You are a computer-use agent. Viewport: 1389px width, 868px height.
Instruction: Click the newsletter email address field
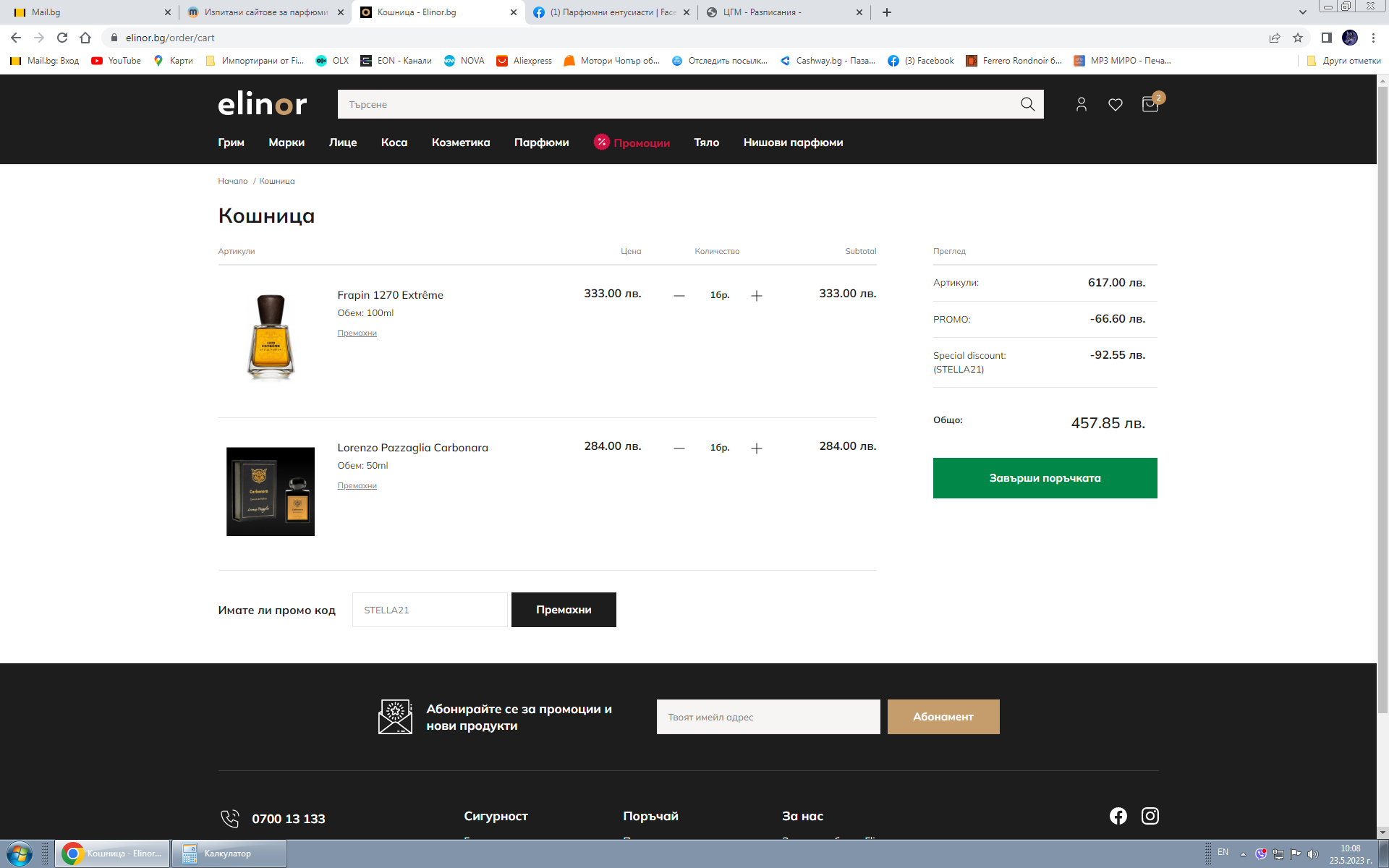pyautogui.click(x=768, y=717)
